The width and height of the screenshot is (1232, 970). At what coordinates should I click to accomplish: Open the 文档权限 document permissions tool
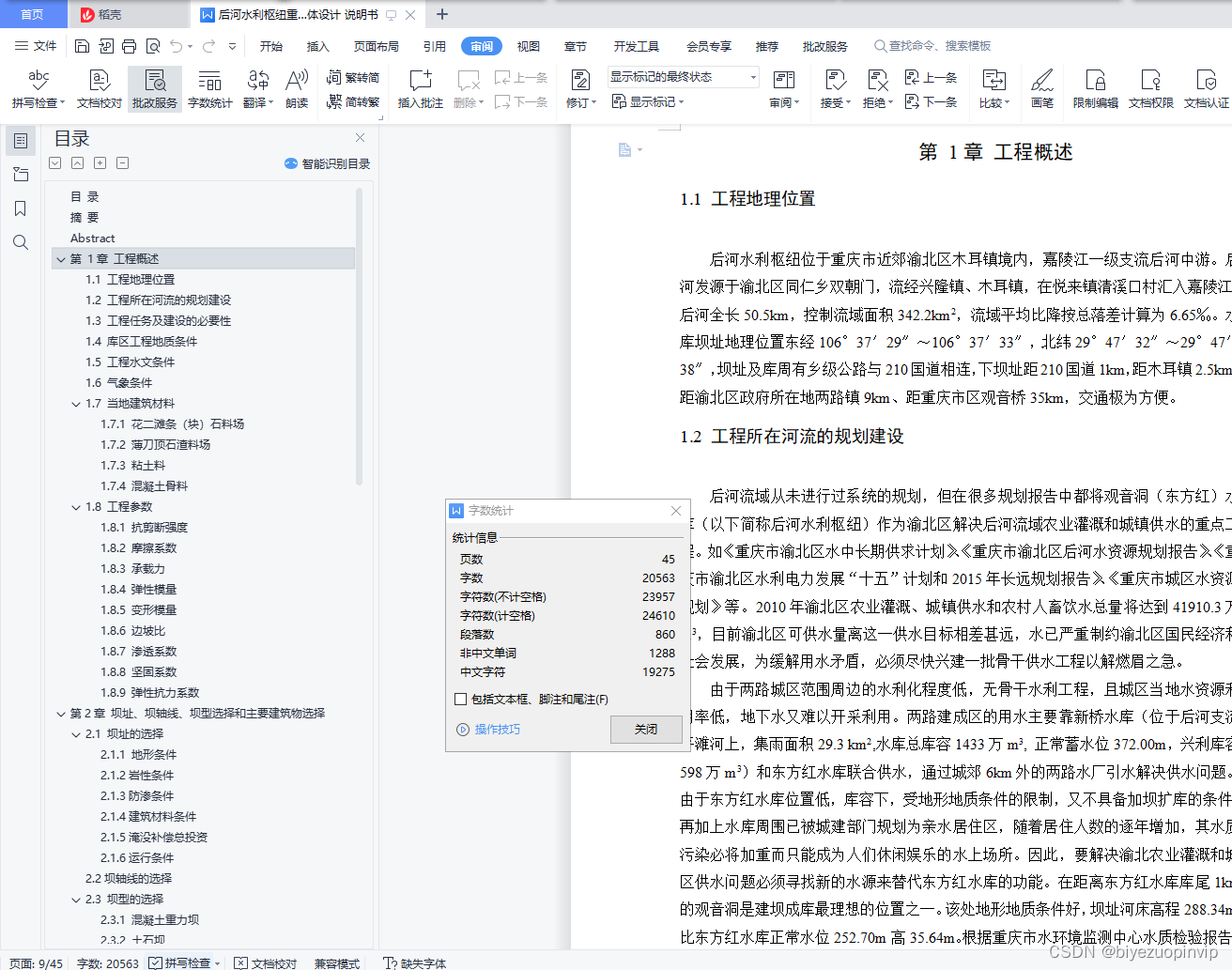pos(1153,89)
